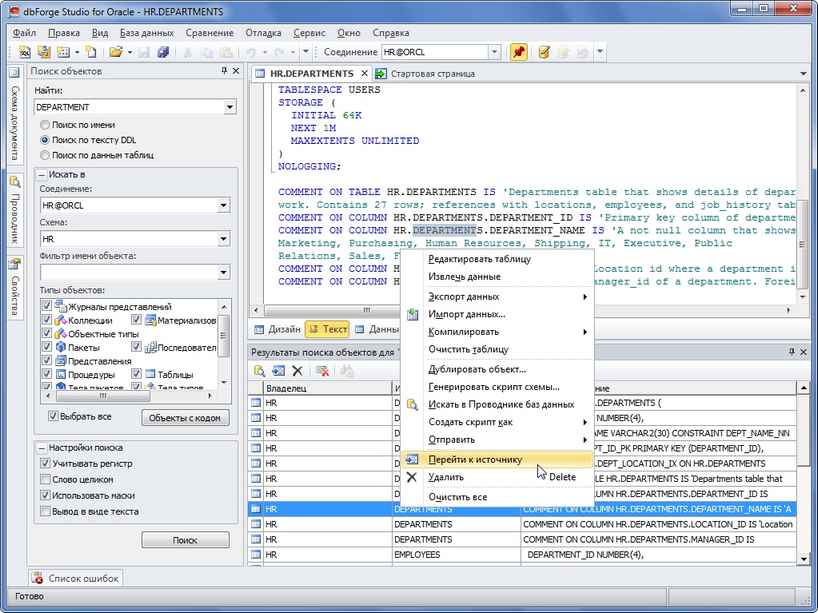
Task: Close the search results panel
Action: 803,352
